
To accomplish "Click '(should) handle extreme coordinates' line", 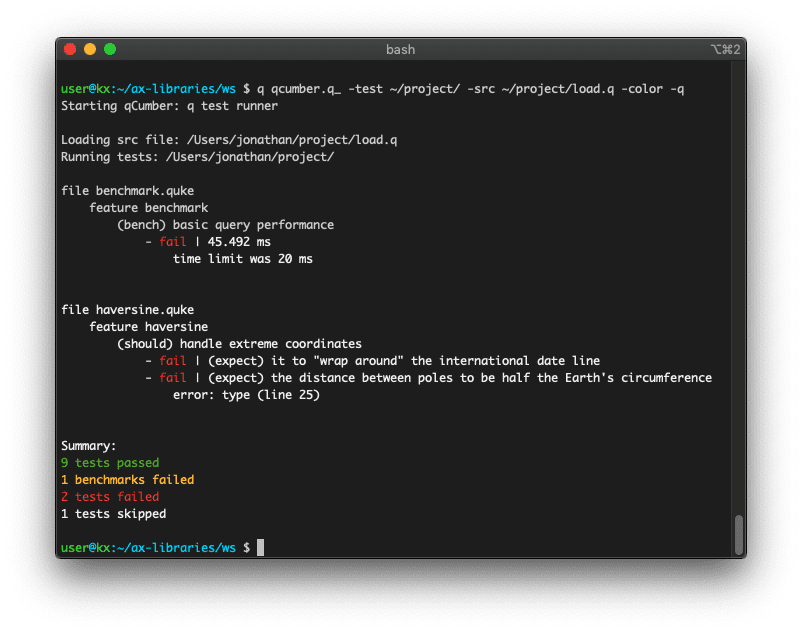I will coord(239,344).
